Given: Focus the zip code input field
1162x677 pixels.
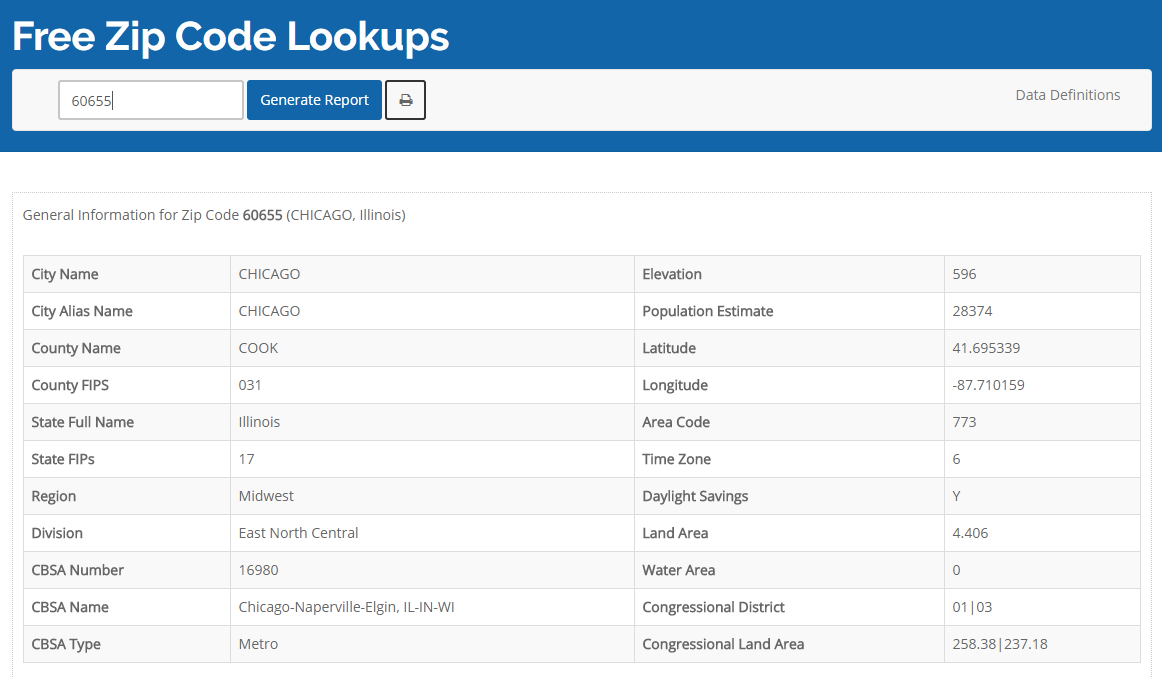Looking at the screenshot, I should 151,100.
